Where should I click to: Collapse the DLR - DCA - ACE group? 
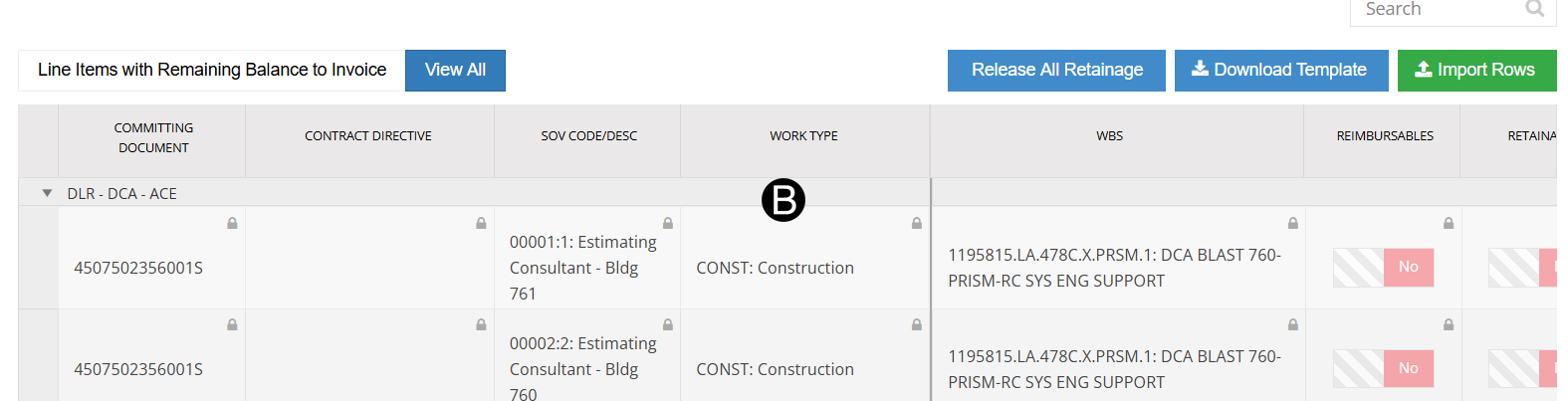pos(47,193)
